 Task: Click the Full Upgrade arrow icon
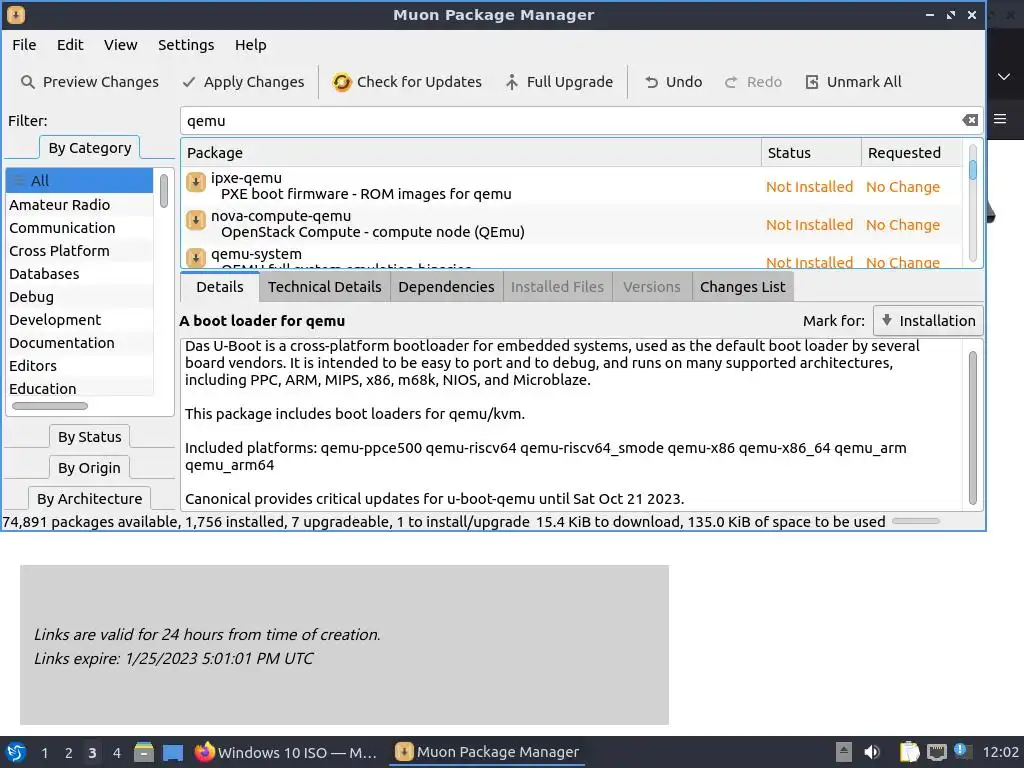tap(512, 82)
